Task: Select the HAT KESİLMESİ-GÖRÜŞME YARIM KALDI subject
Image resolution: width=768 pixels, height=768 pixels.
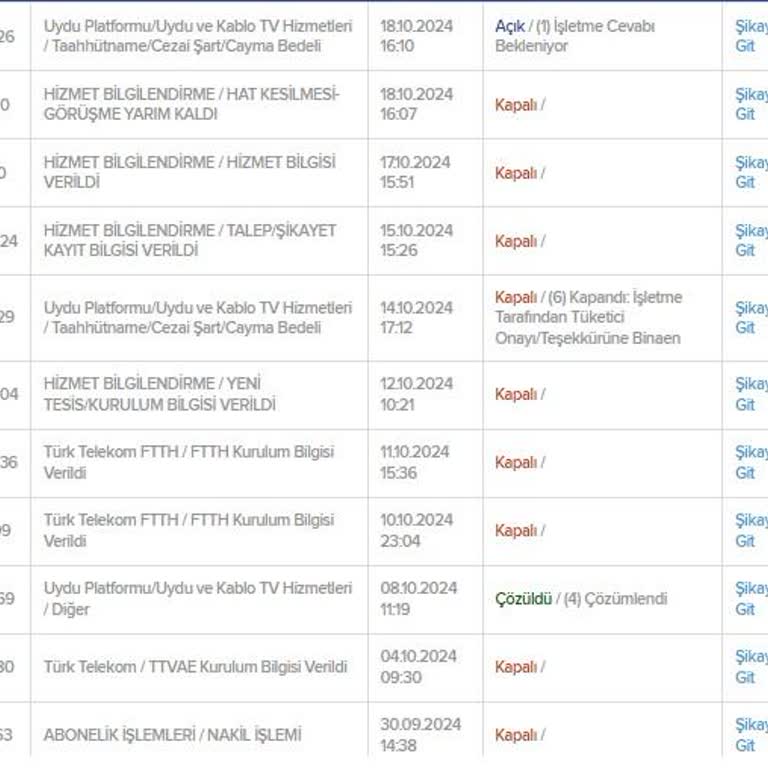Action: coord(191,104)
